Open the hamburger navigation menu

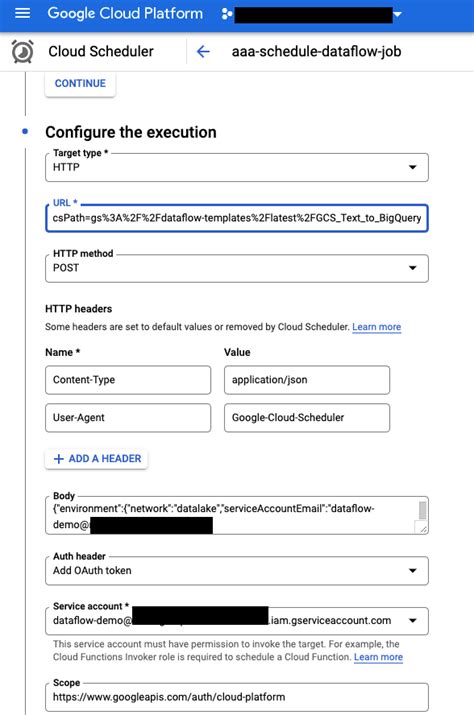(x=22, y=13)
